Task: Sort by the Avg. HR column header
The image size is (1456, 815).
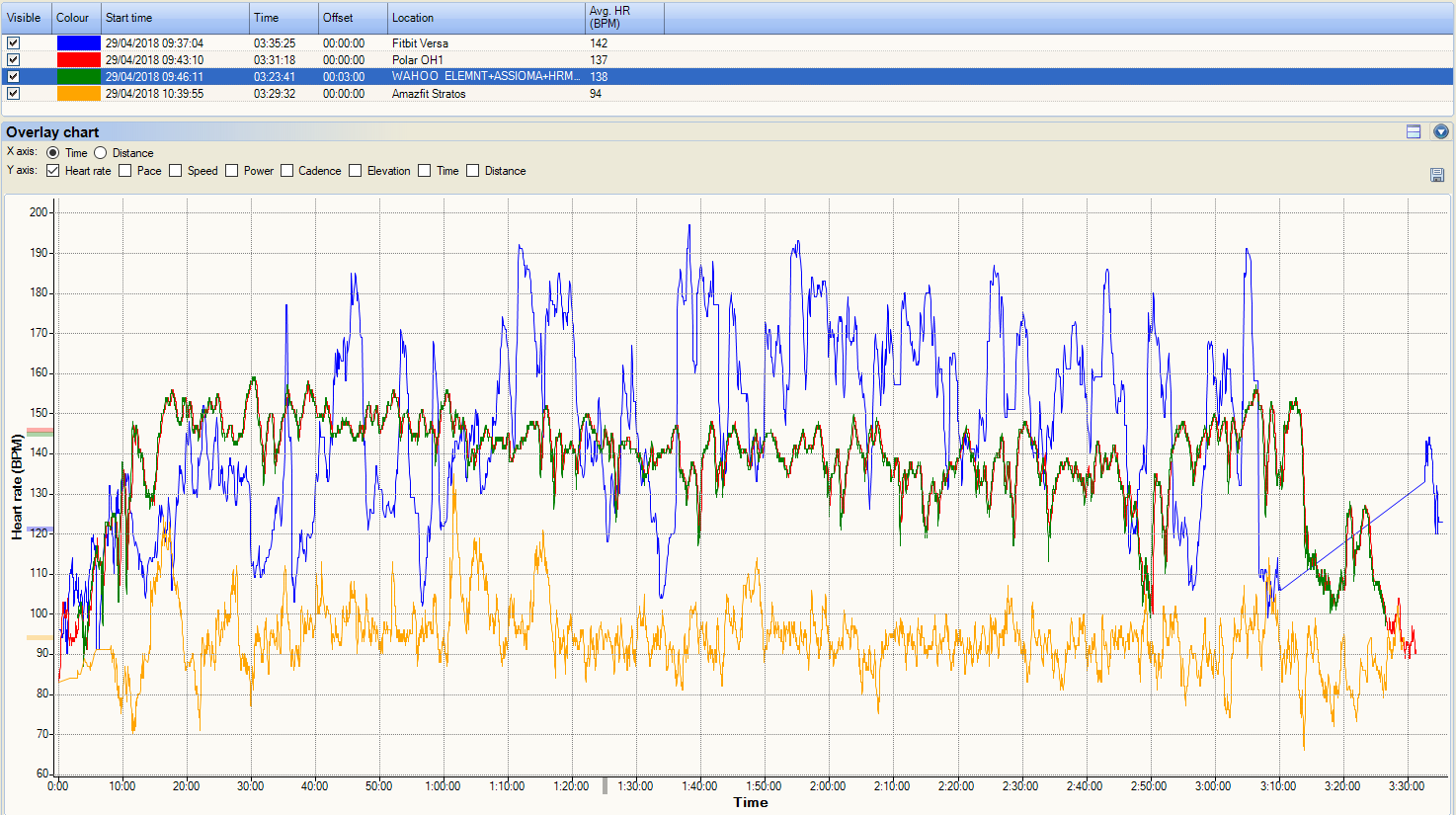Action: 623,18
